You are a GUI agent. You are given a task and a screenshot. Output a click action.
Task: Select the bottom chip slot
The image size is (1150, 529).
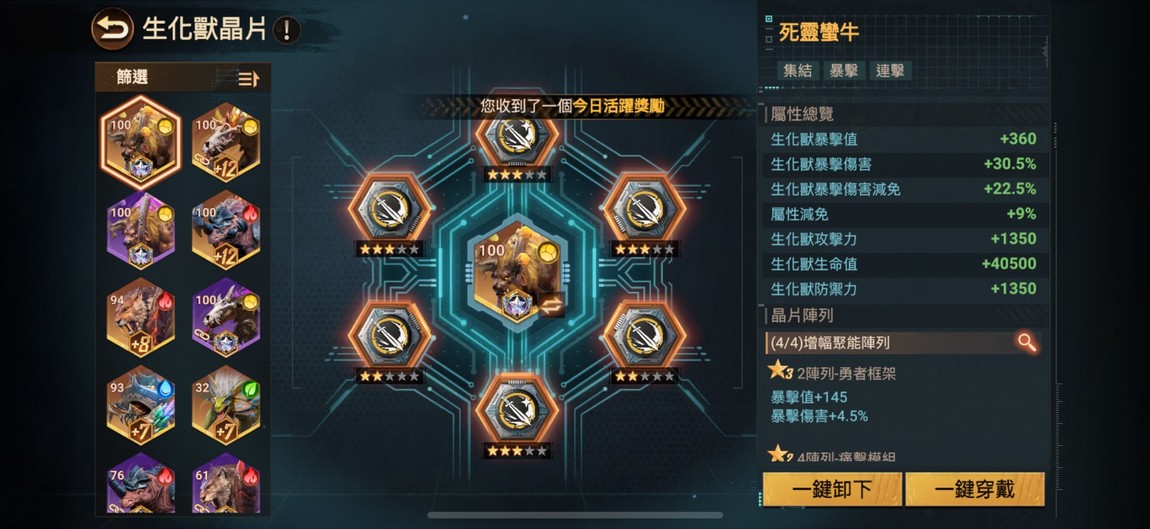tap(517, 409)
